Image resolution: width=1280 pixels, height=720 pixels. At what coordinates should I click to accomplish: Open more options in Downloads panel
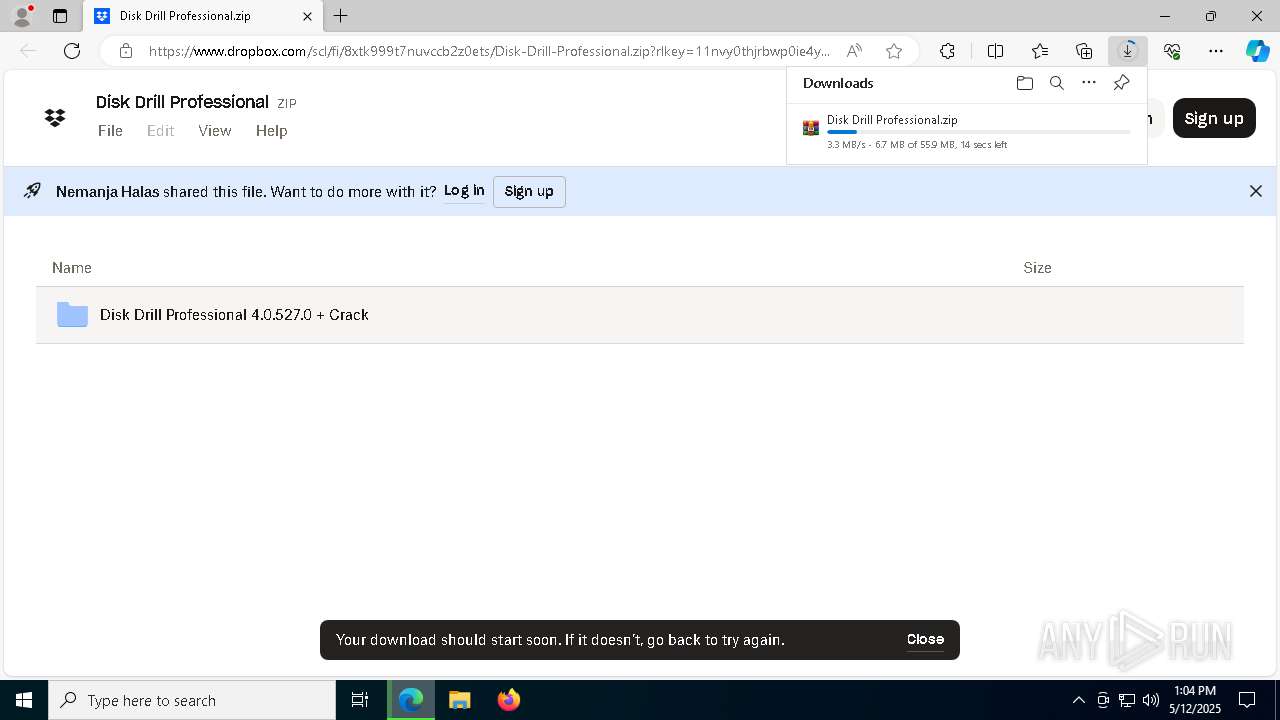1089,83
